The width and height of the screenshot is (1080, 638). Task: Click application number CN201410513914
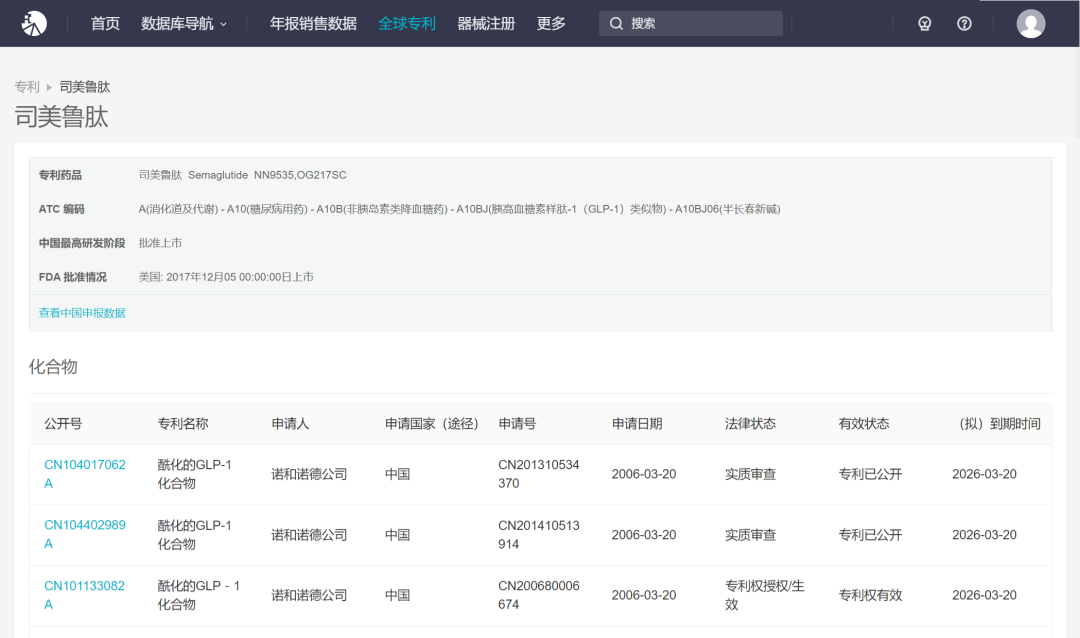539,535
